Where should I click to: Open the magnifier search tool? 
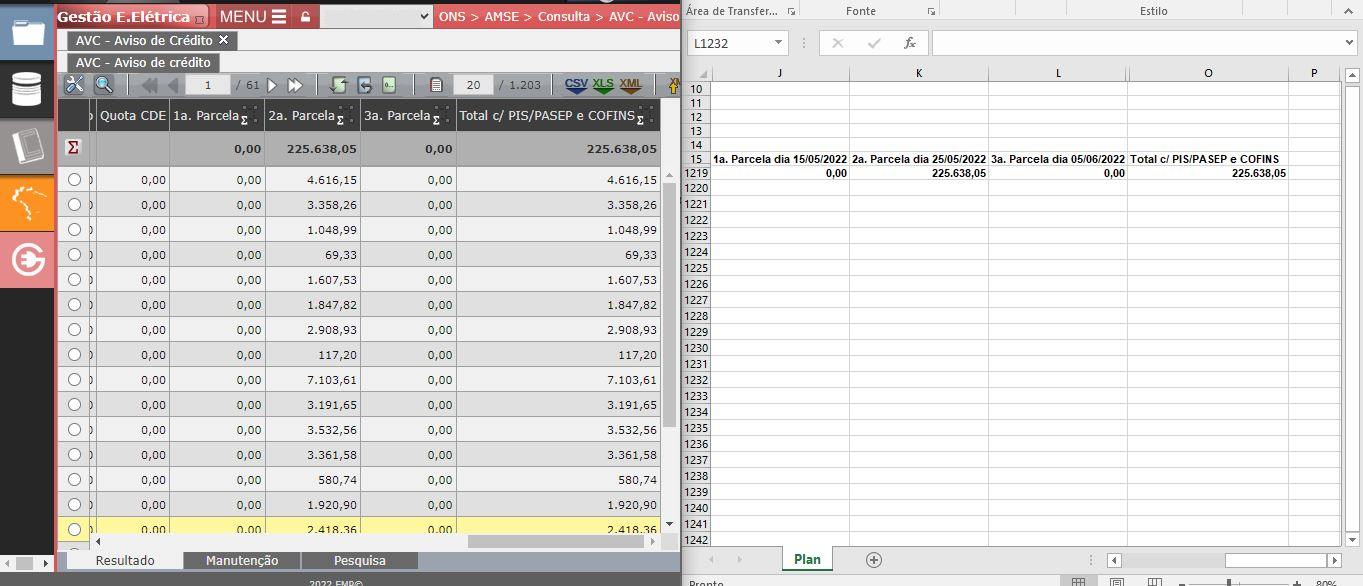103,85
